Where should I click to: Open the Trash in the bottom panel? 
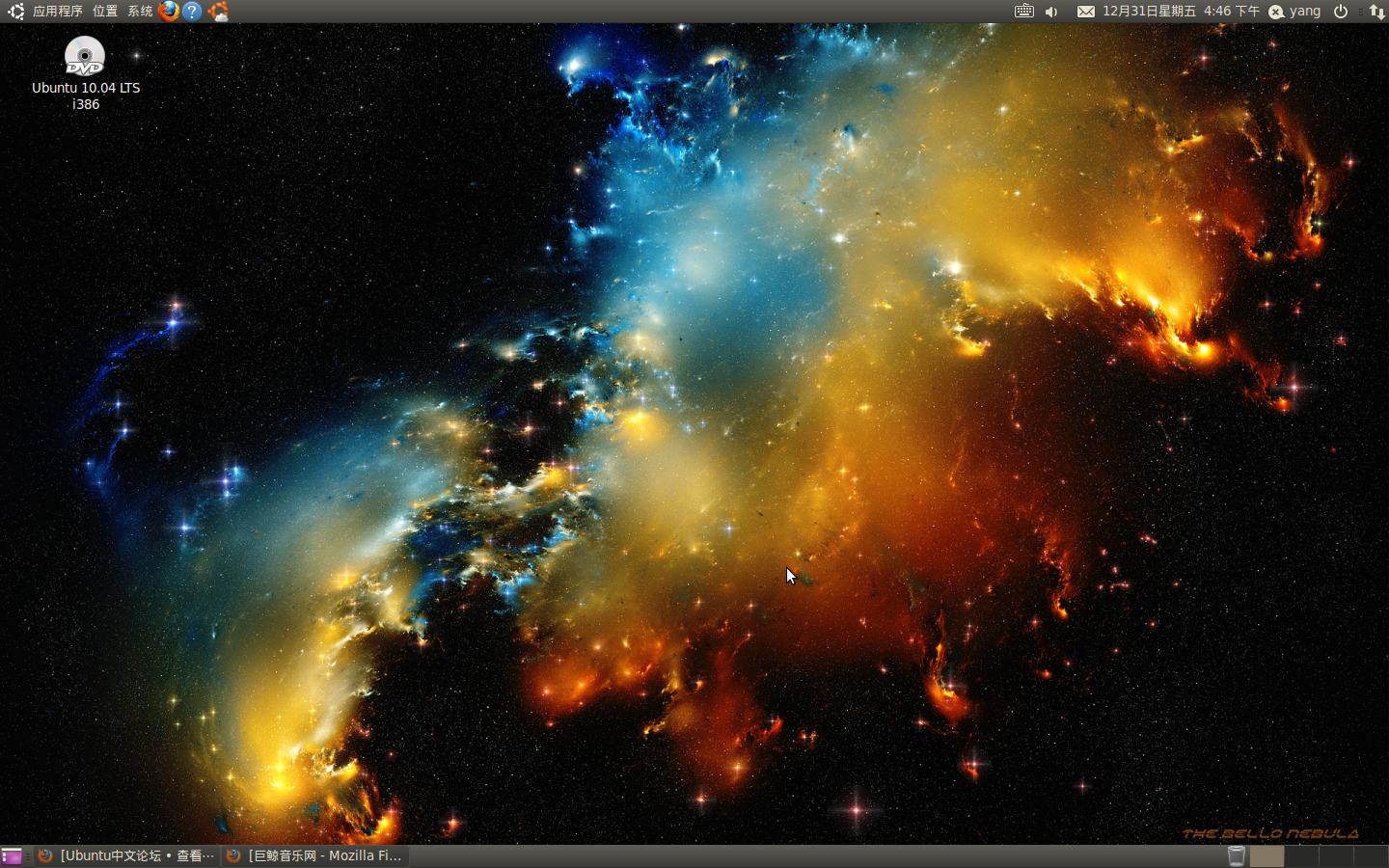[x=1236, y=855]
